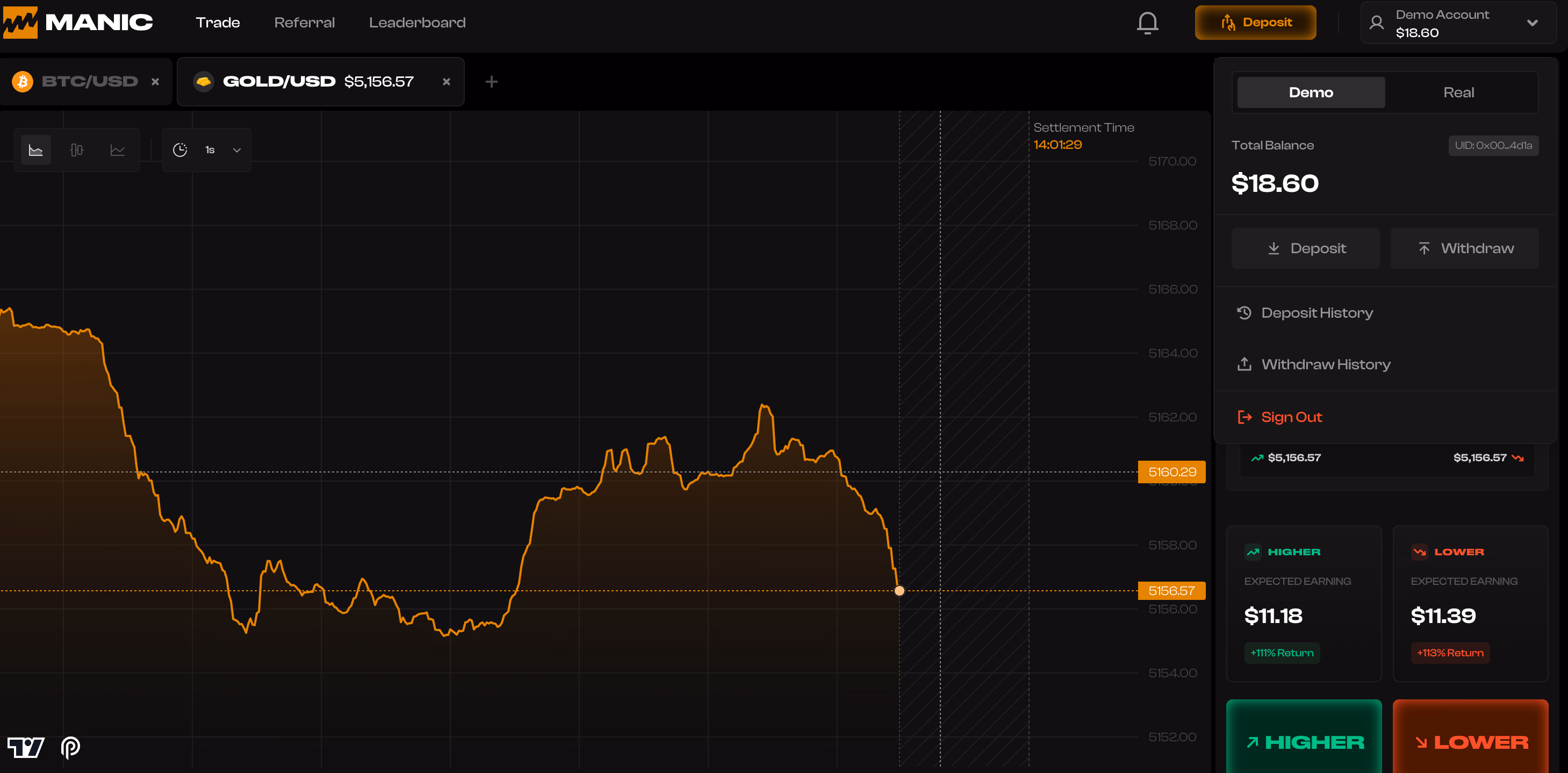Image resolution: width=1568 pixels, height=773 pixels.
Task: Close the BTC/USD tab
Action: (x=155, y=82)
